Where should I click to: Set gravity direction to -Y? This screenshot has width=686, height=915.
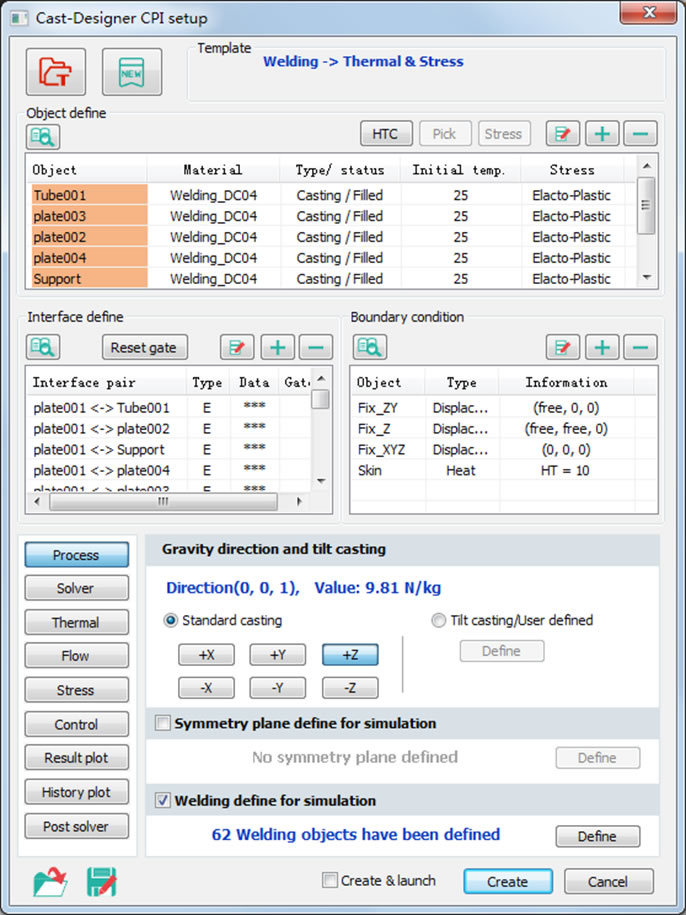coord(278,688)
